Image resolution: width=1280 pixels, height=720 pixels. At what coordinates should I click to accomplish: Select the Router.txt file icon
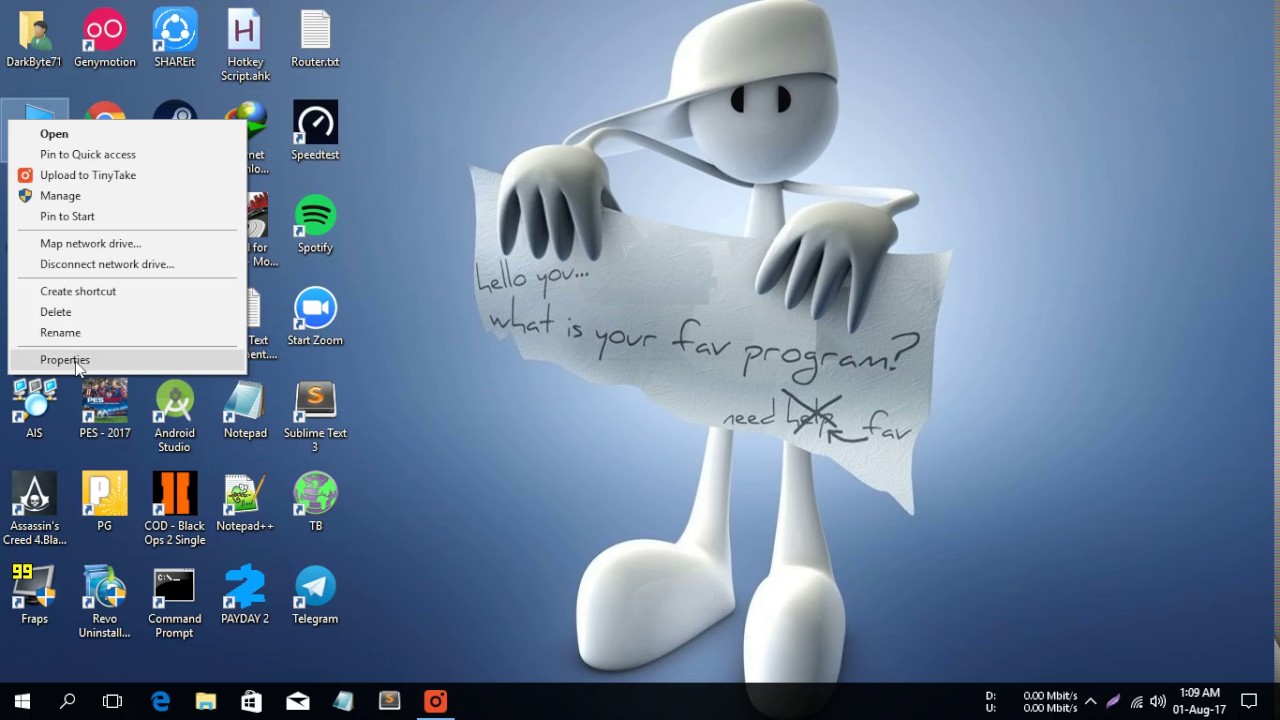tap(315, 40)
